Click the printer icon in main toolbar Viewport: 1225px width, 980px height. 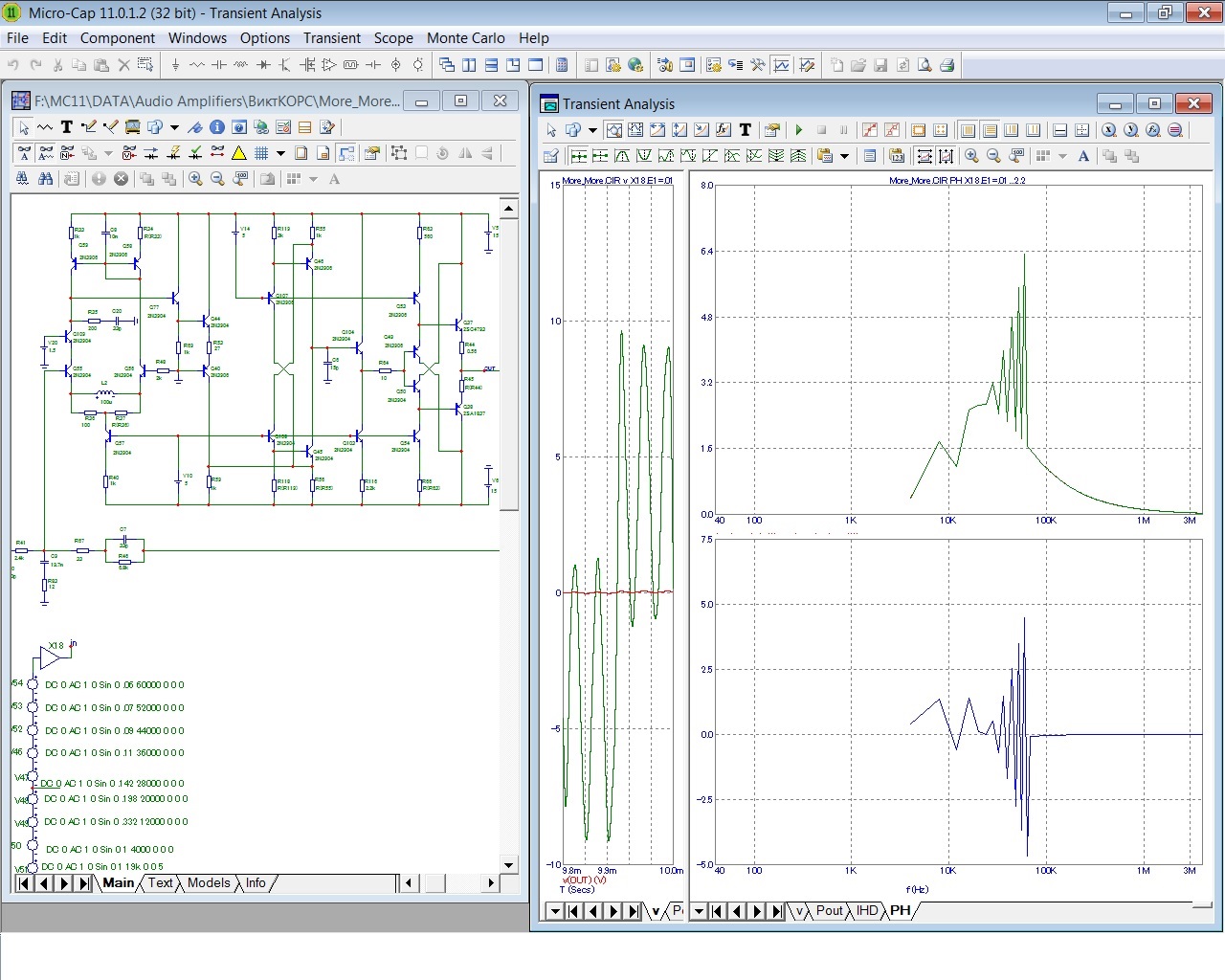947,65
